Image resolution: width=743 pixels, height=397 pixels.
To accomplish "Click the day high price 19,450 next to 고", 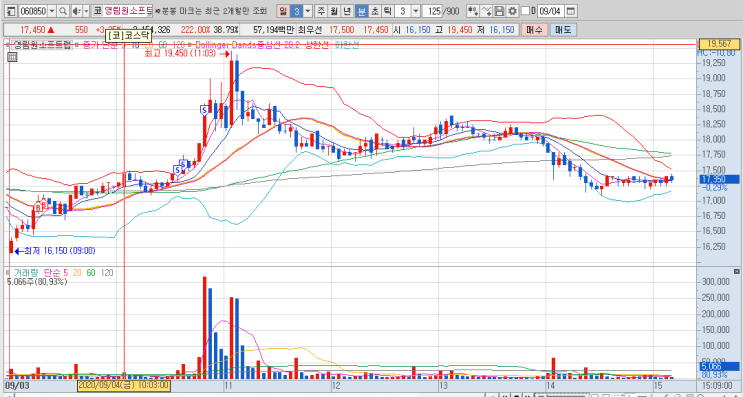I will (x=459, y=30).
